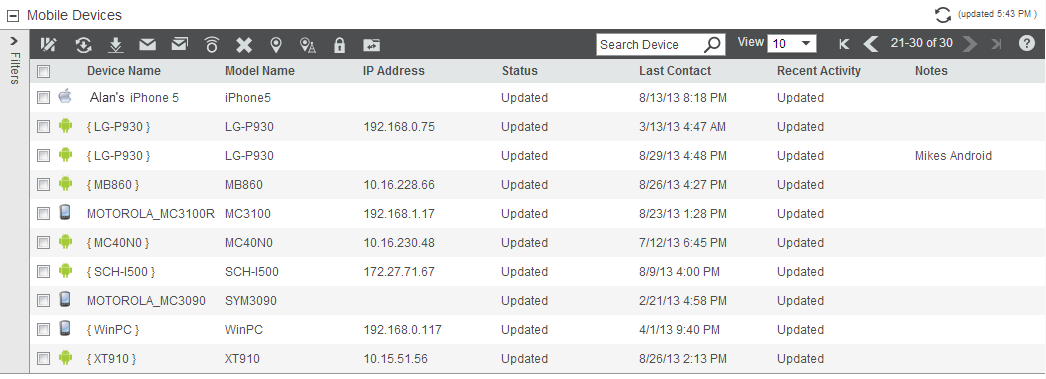This screenshot has height=379, width=1046.
Task: Click the X delete device icon
Action: [x=244, y=45]
